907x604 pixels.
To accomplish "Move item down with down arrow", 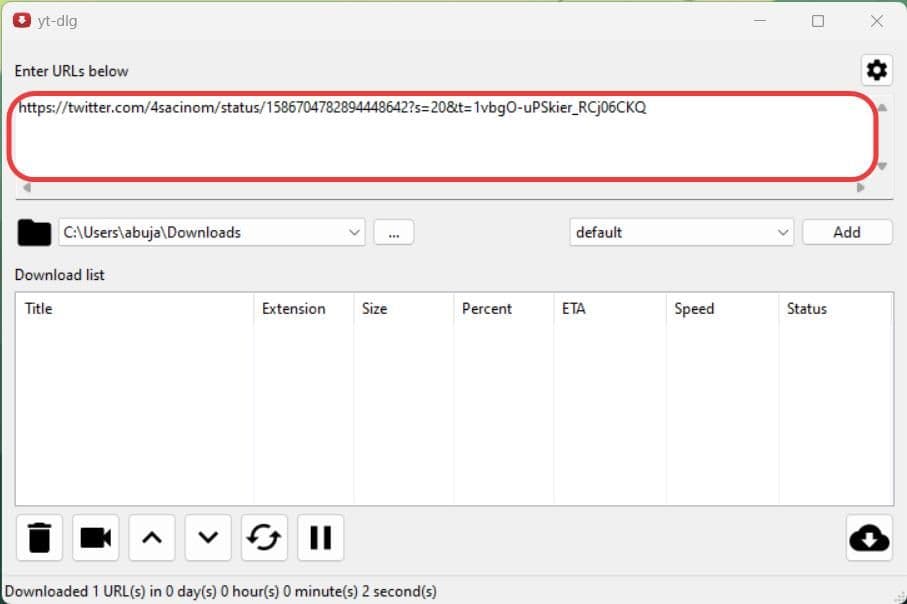I will [208, 538].
